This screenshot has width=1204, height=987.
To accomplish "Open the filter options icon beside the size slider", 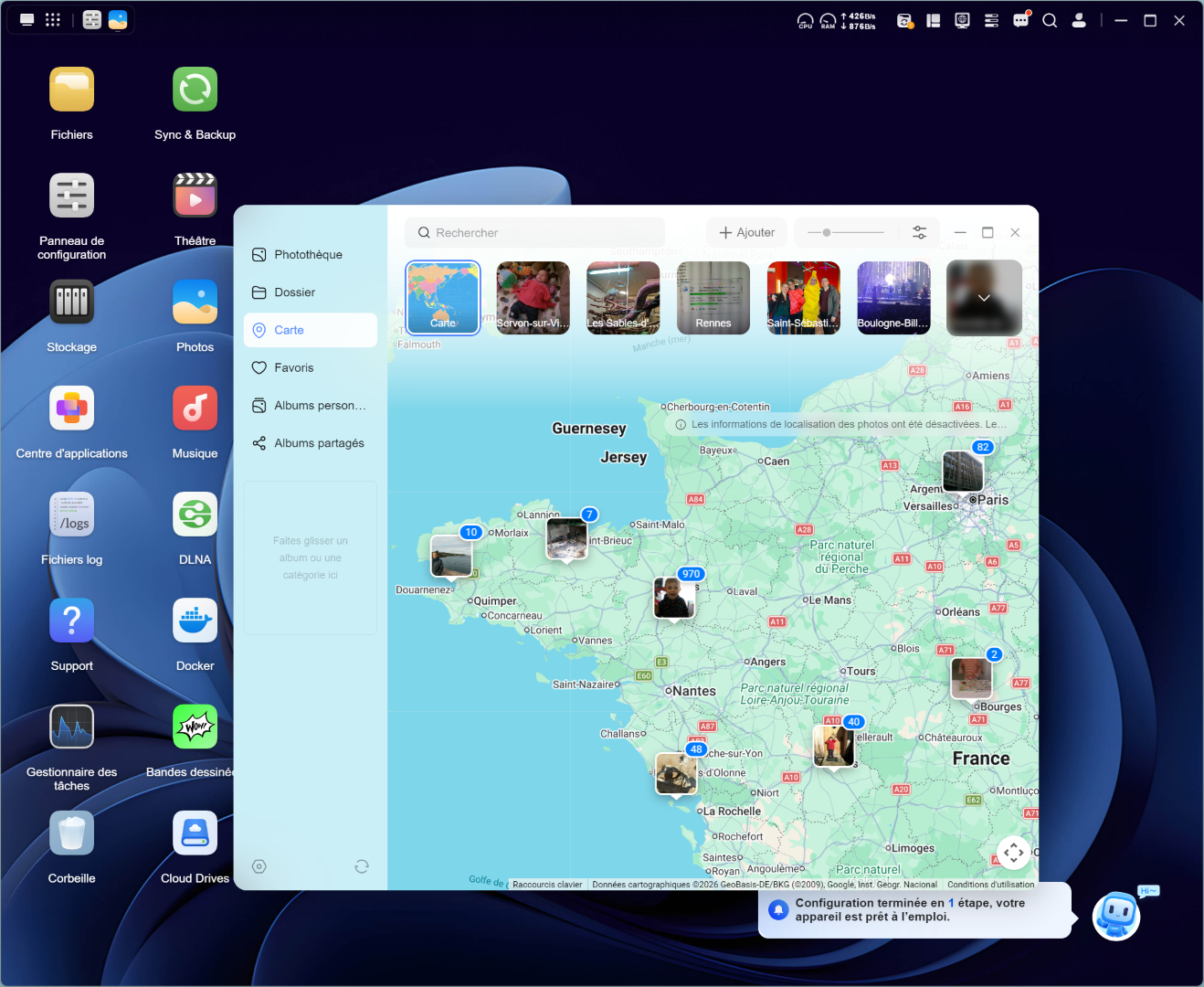I will (920, 232).
